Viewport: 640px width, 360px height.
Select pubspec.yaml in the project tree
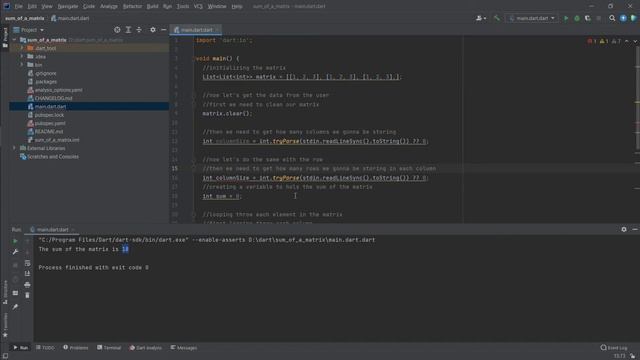50,123
